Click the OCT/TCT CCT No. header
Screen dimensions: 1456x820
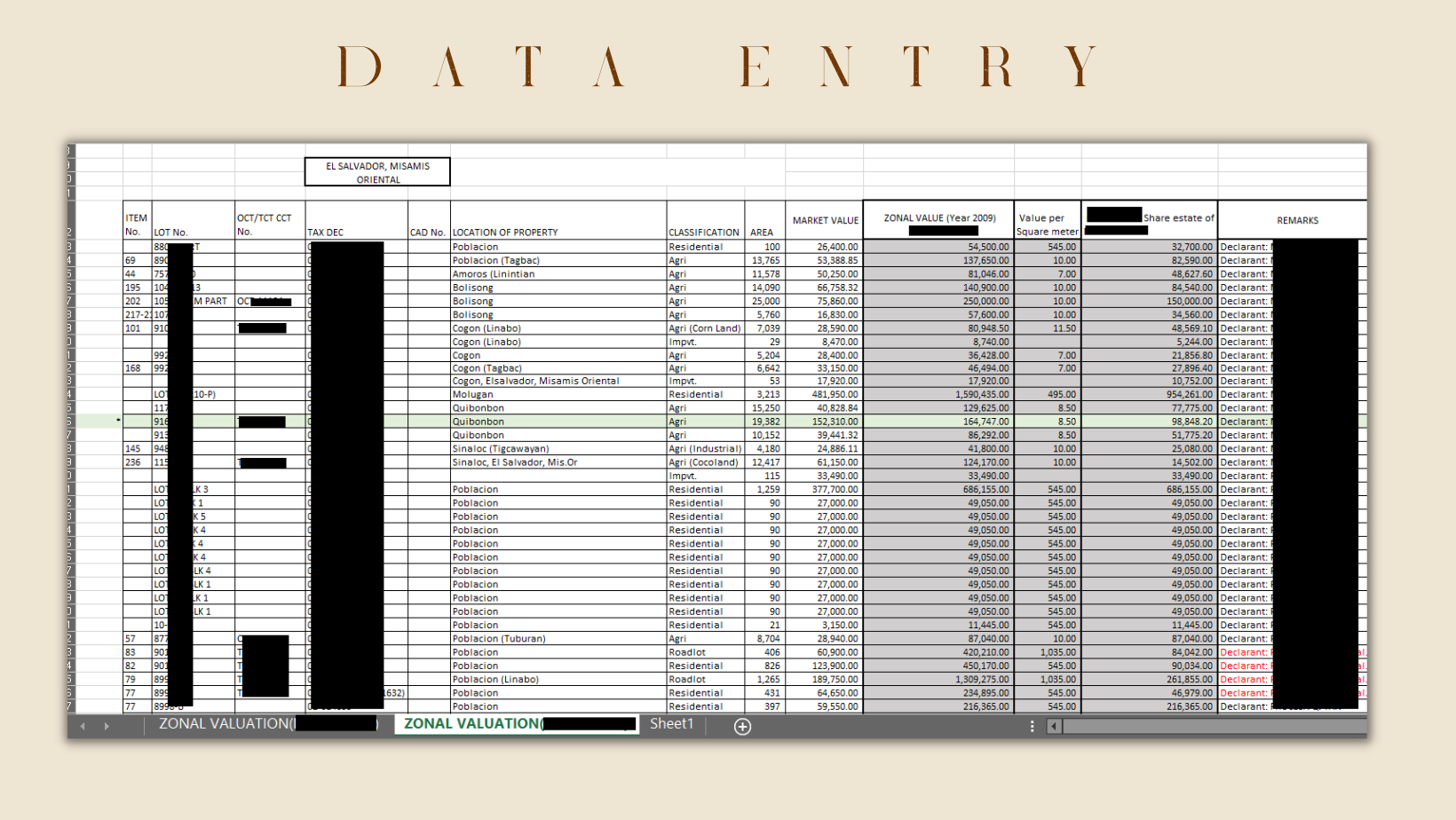pyautogui.click(x=270, y=220)
